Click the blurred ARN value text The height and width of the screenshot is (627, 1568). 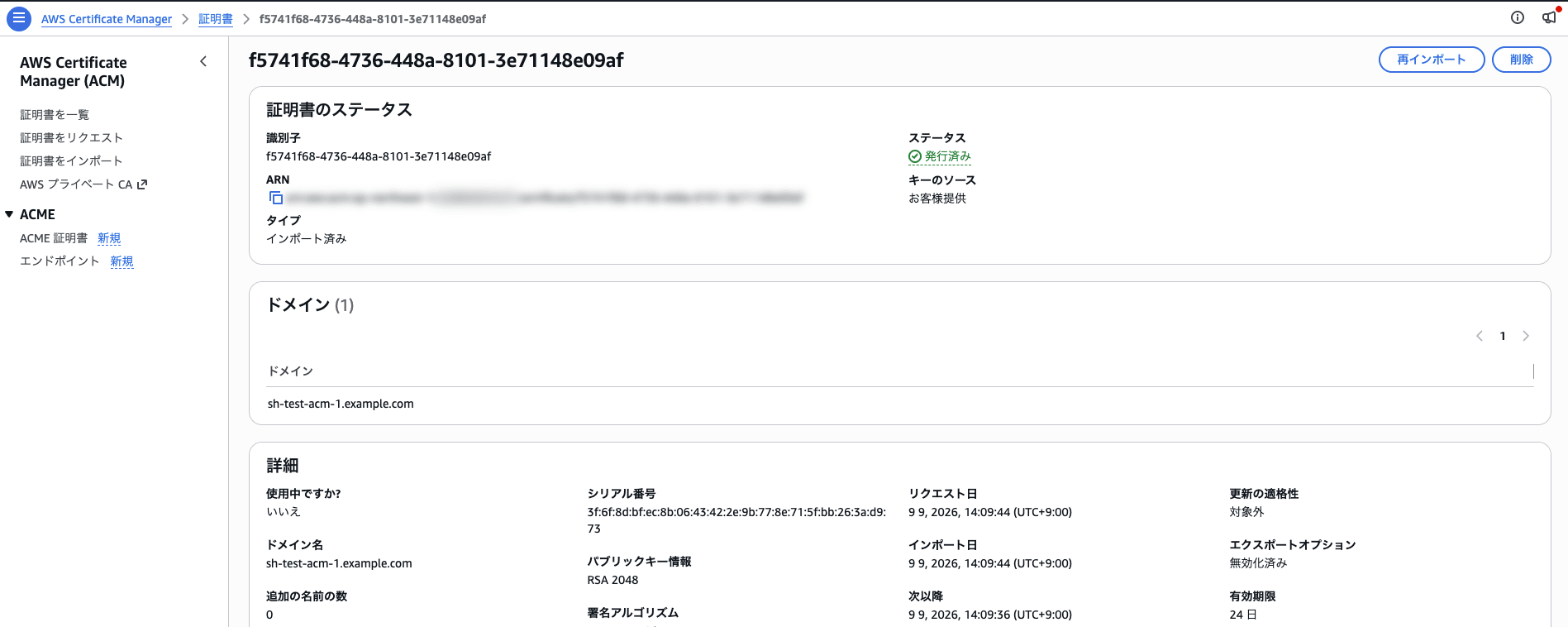click(x=546, y=198)
